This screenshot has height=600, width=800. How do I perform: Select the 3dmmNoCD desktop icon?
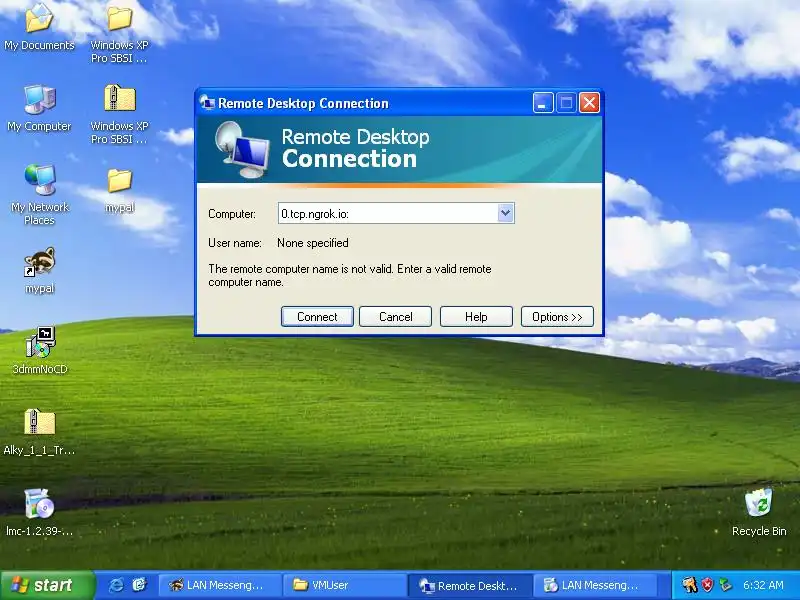coord(39,351)
